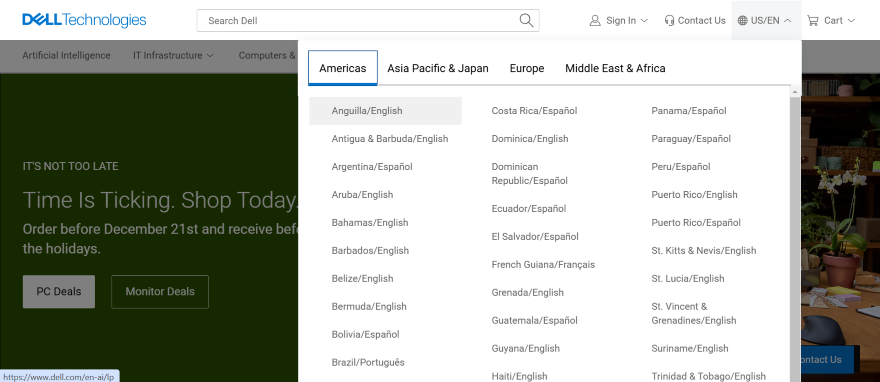Choose El Salvador/Español
880x382 pixels.
pos(535,237)
